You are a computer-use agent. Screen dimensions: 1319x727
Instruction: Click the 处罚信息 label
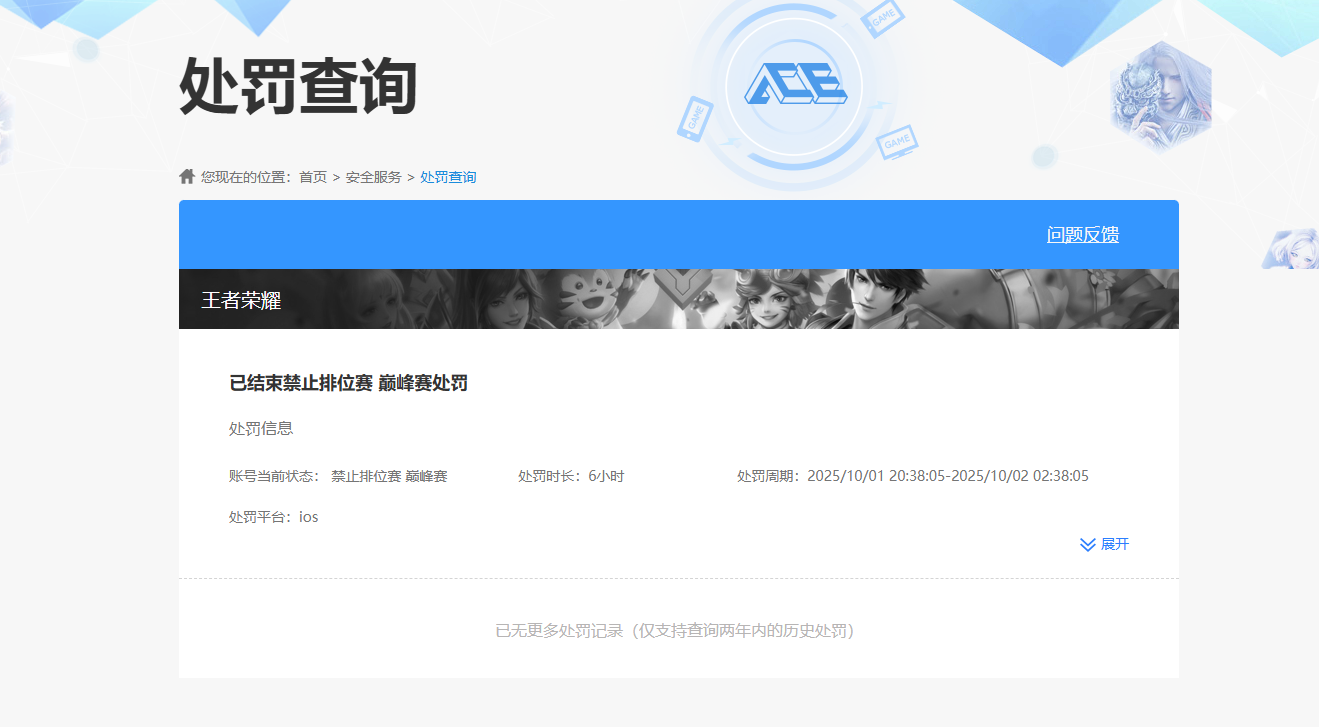tap(261, 428)
